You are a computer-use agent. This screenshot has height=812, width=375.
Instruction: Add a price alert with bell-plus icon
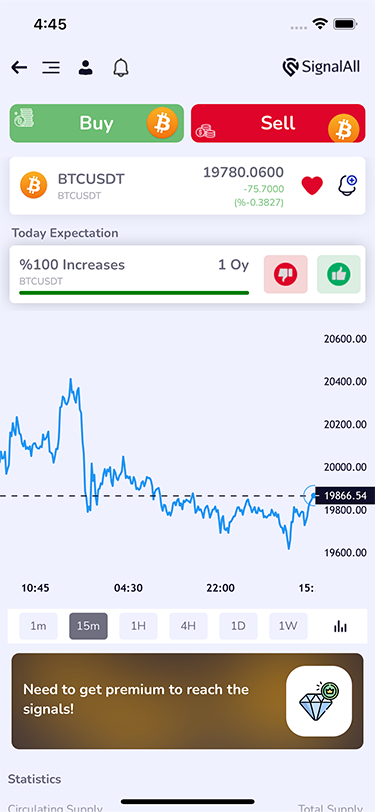[x=348, y=185]
